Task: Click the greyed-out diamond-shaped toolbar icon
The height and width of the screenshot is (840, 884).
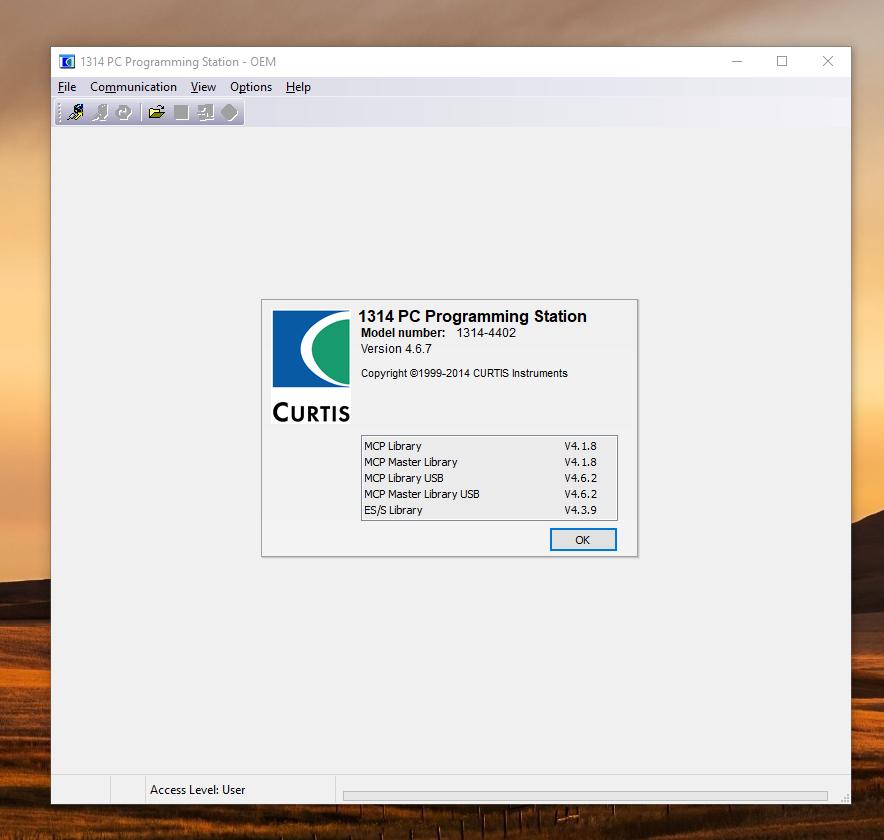Action: (229, 113)
